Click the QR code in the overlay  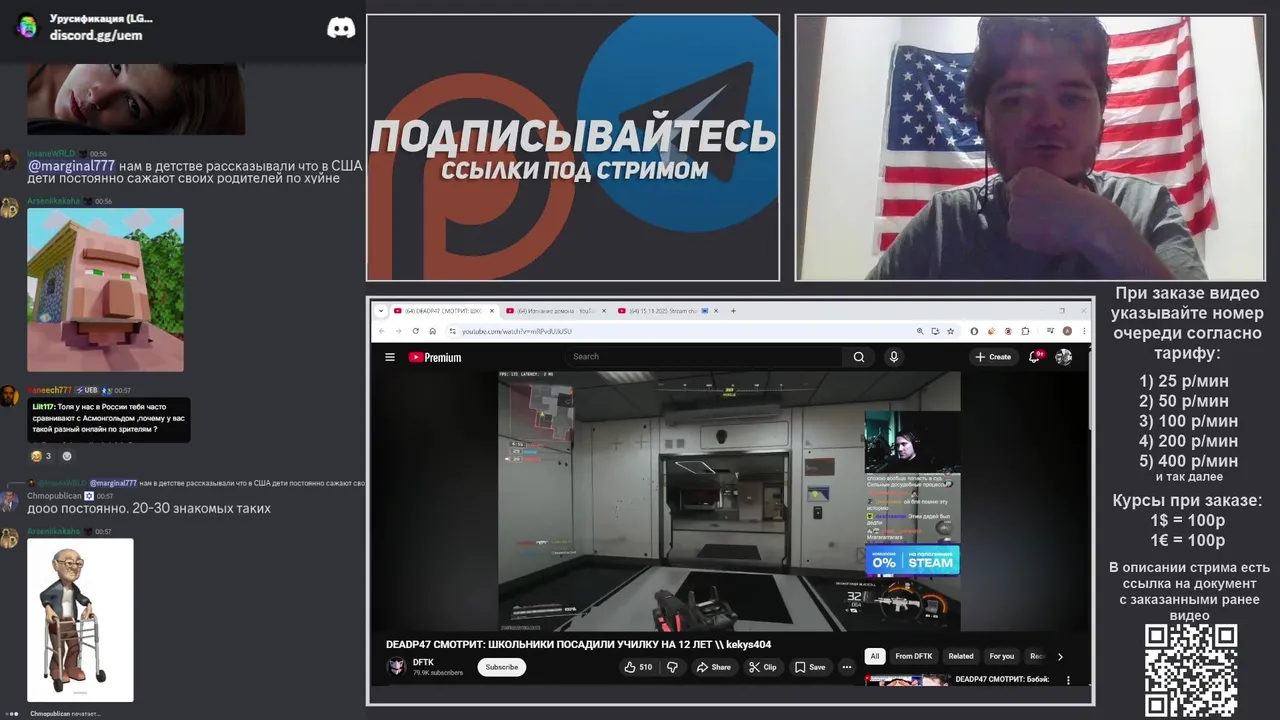[x=1191, y=671]
